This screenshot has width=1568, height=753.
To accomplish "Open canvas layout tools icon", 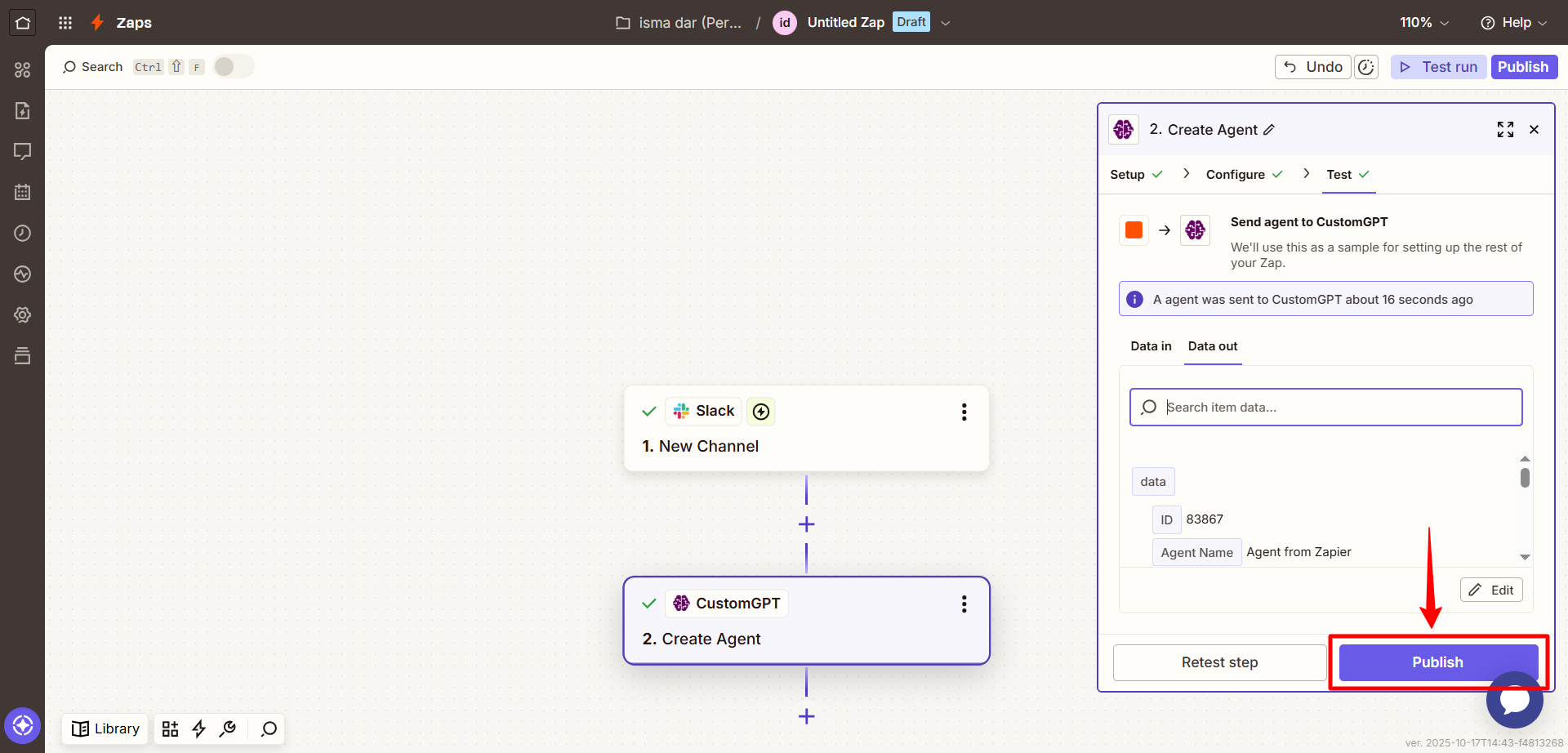I will [x=170, y=728].
